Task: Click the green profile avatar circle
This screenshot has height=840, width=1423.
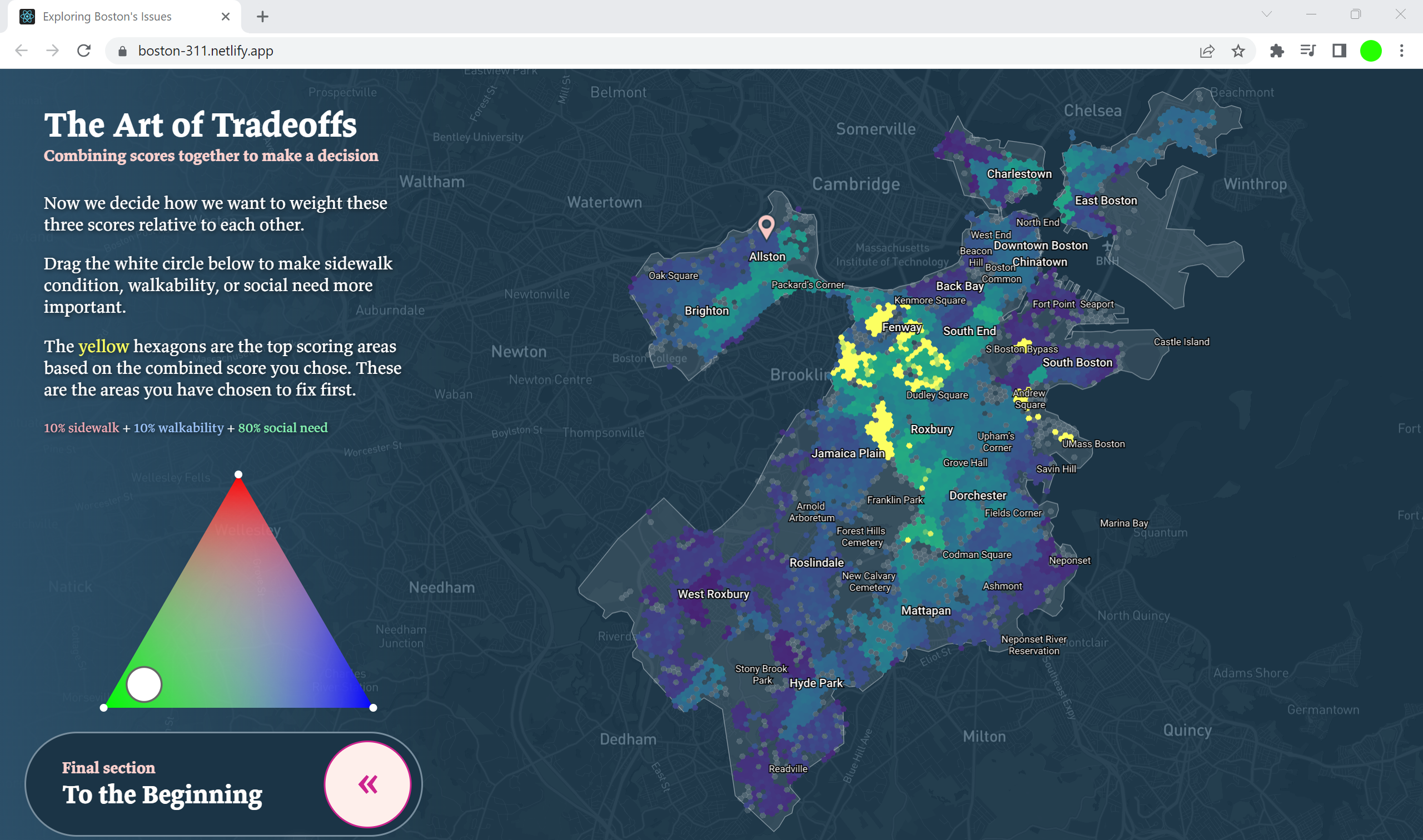Action: pos(1370,51)
